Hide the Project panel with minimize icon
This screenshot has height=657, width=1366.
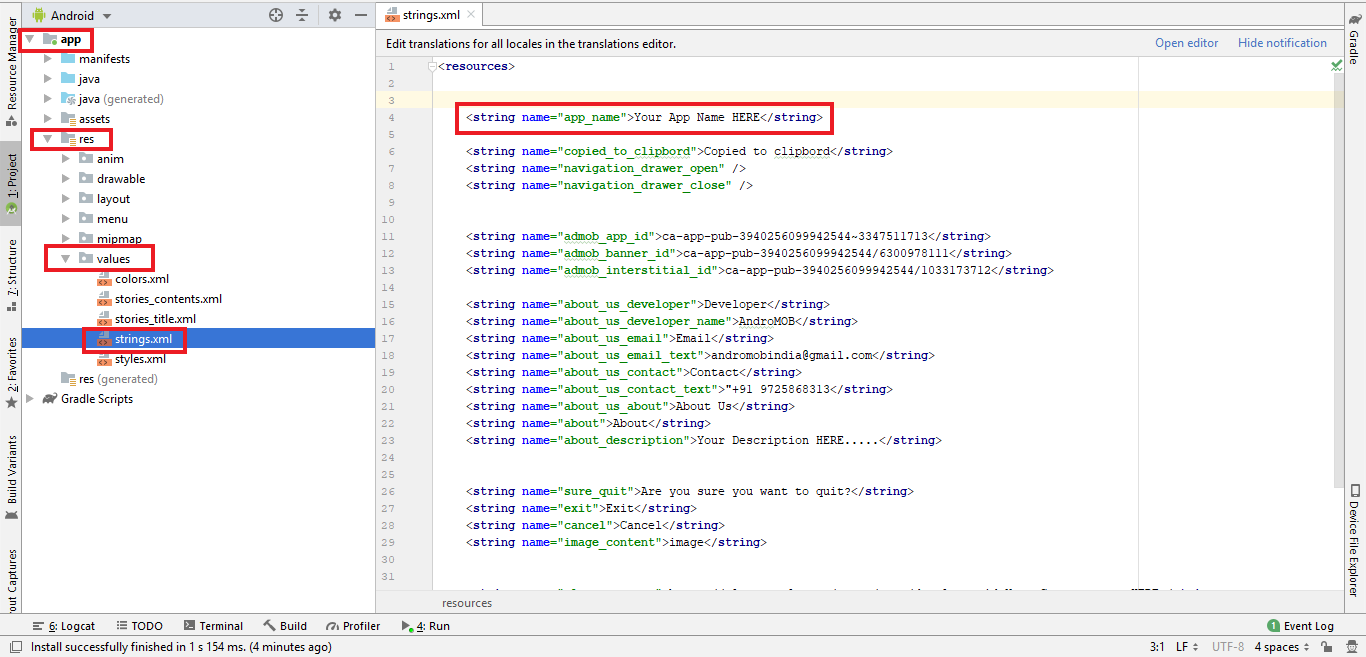(x=361, y=15)
